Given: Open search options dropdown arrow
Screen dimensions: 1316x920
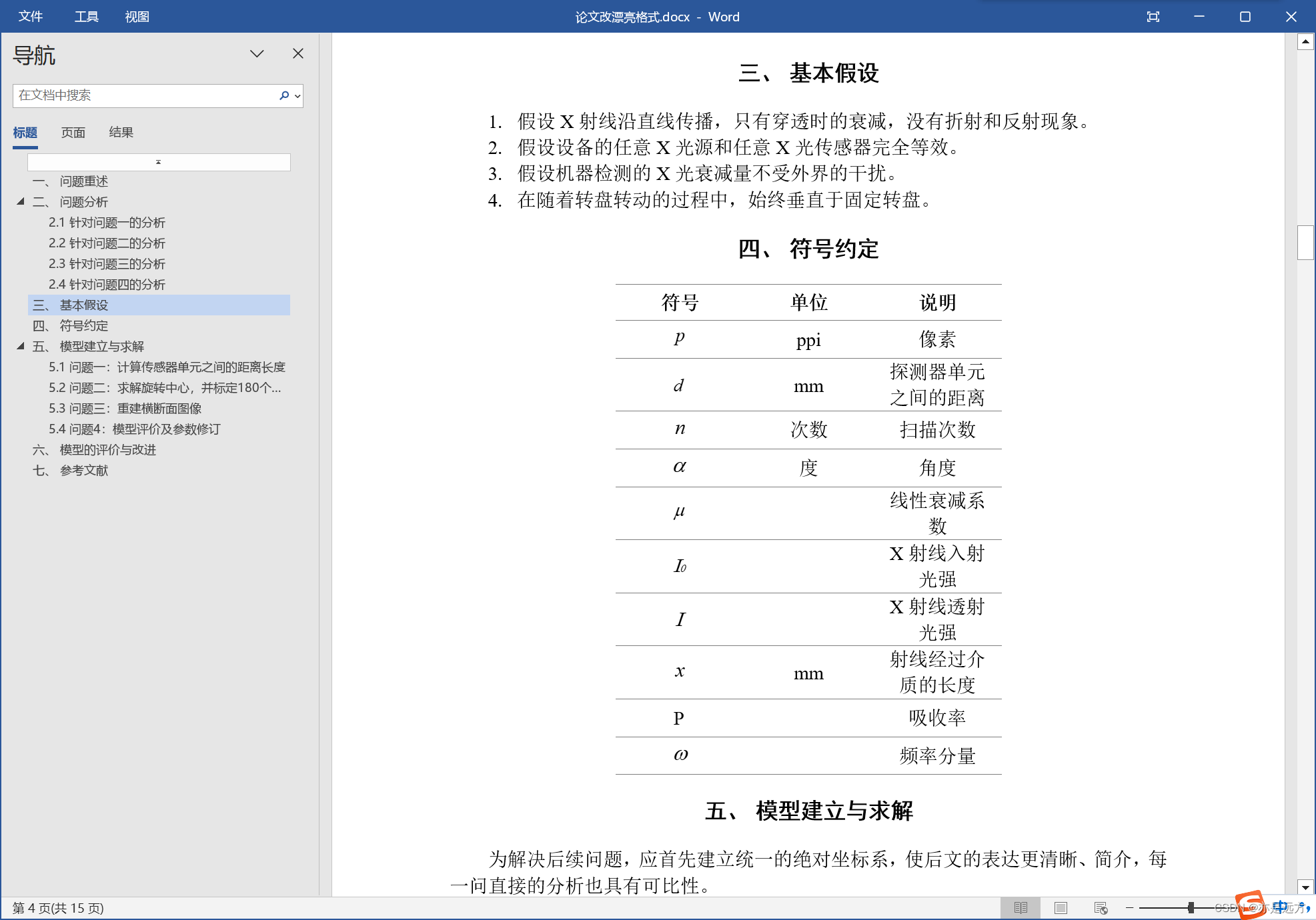Looking at the screenshot, I should [297, 96].
